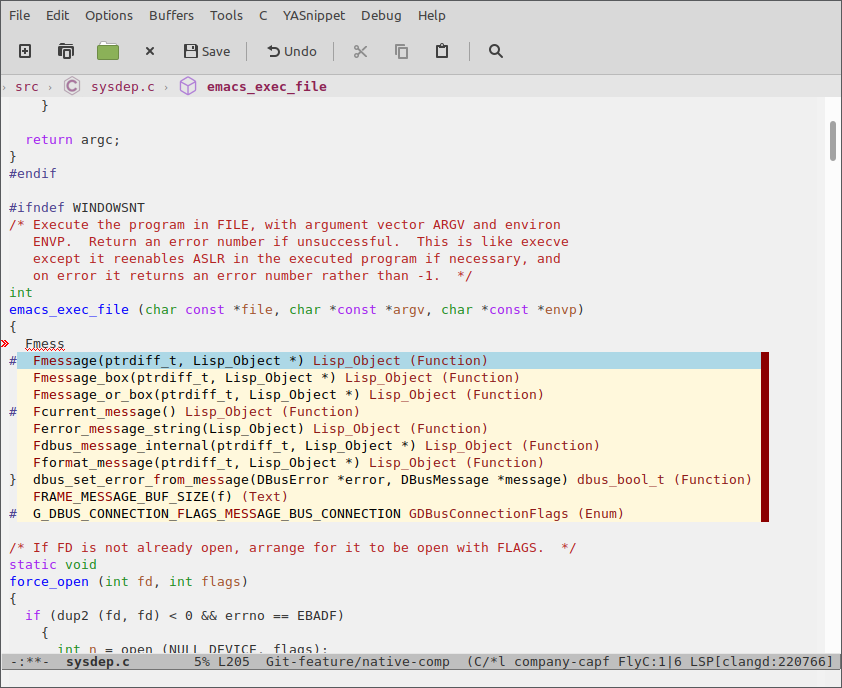Viewport: 842px width, 688px height.
Task: Click the scissors Cut icon
Action: pyautogui.click(x=361, y=51)
